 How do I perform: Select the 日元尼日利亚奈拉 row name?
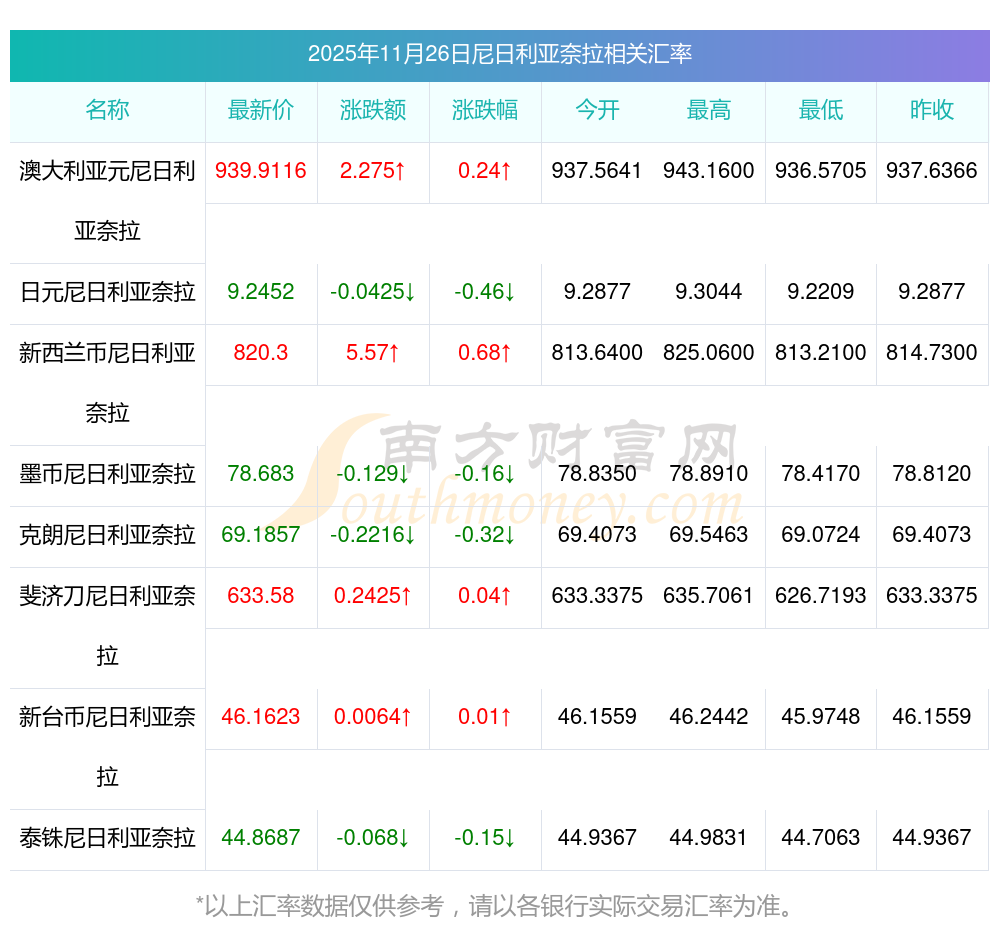[107, 292]
